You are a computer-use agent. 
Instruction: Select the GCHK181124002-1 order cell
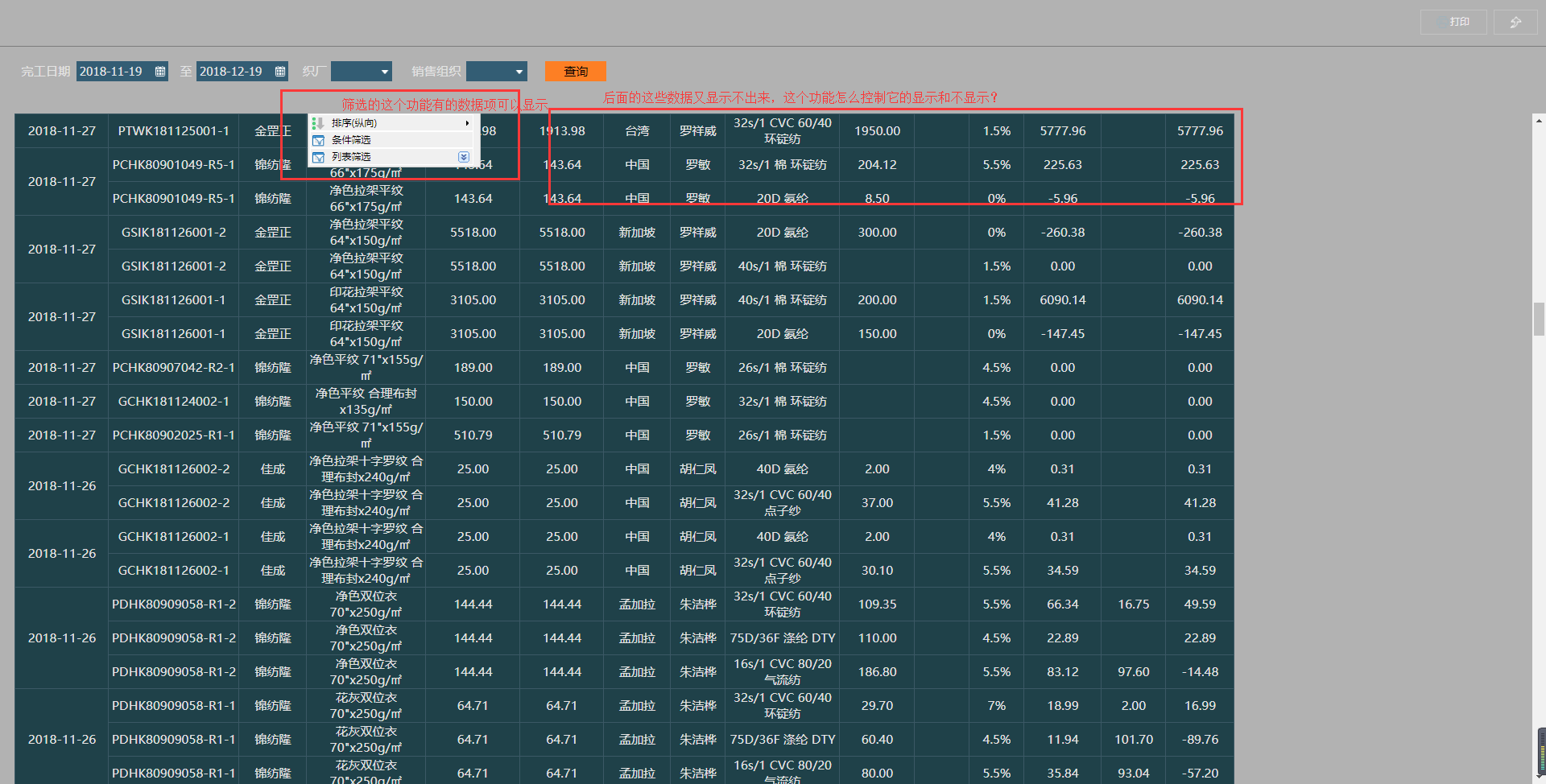(174, 402)
